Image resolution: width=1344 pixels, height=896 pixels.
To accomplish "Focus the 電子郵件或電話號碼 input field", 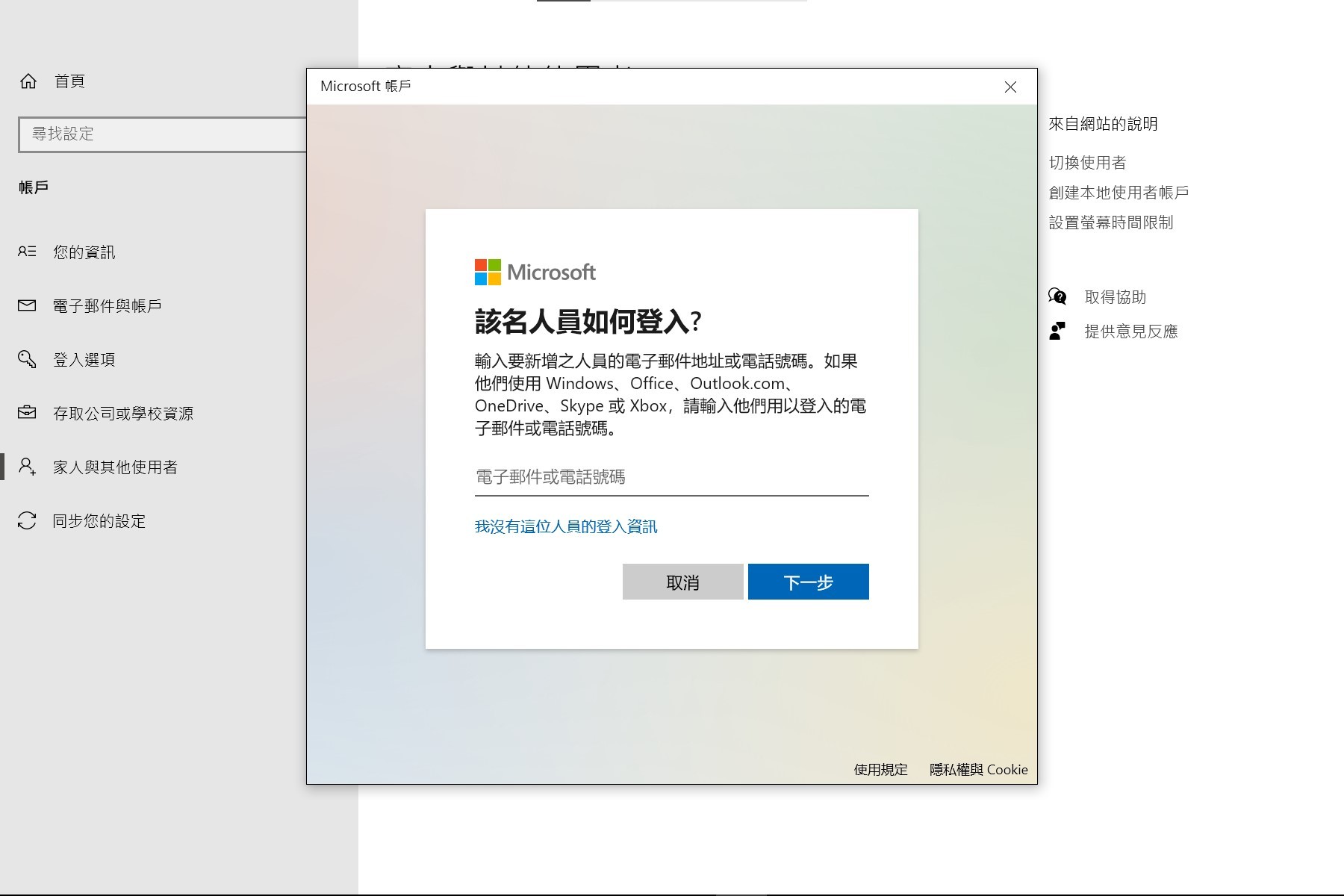I will click(x=672, y=477).
